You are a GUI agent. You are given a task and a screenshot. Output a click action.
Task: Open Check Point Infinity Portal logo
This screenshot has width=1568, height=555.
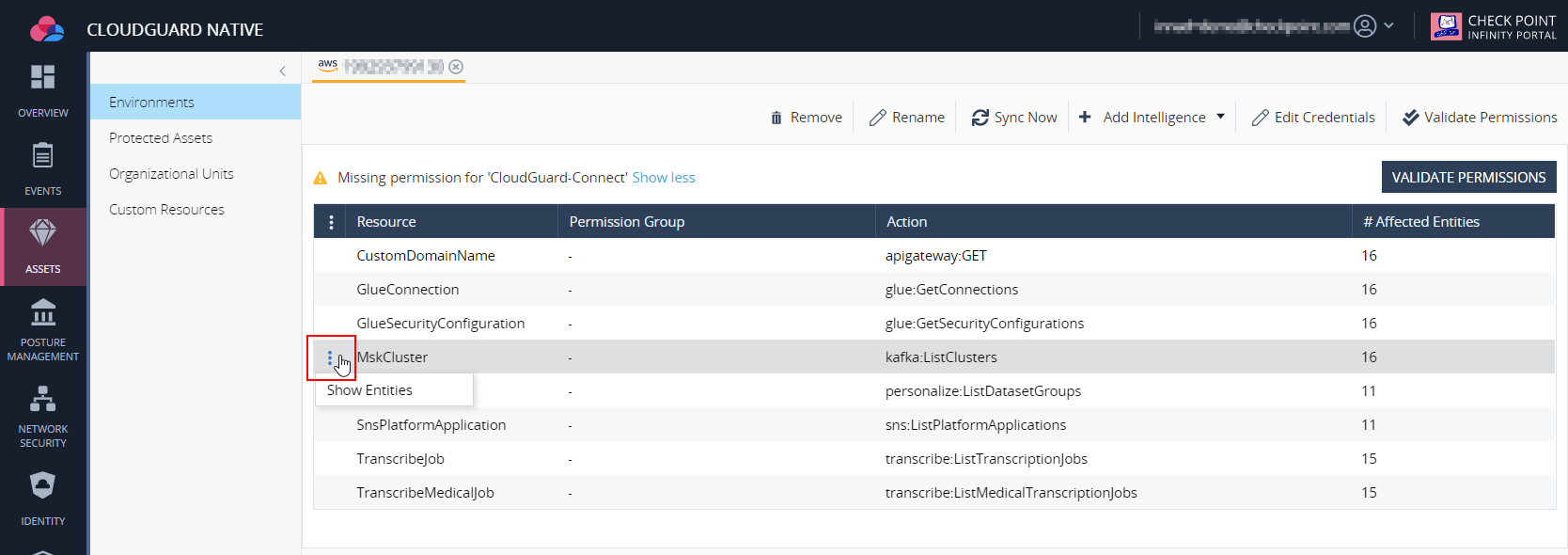(1493, 26)
